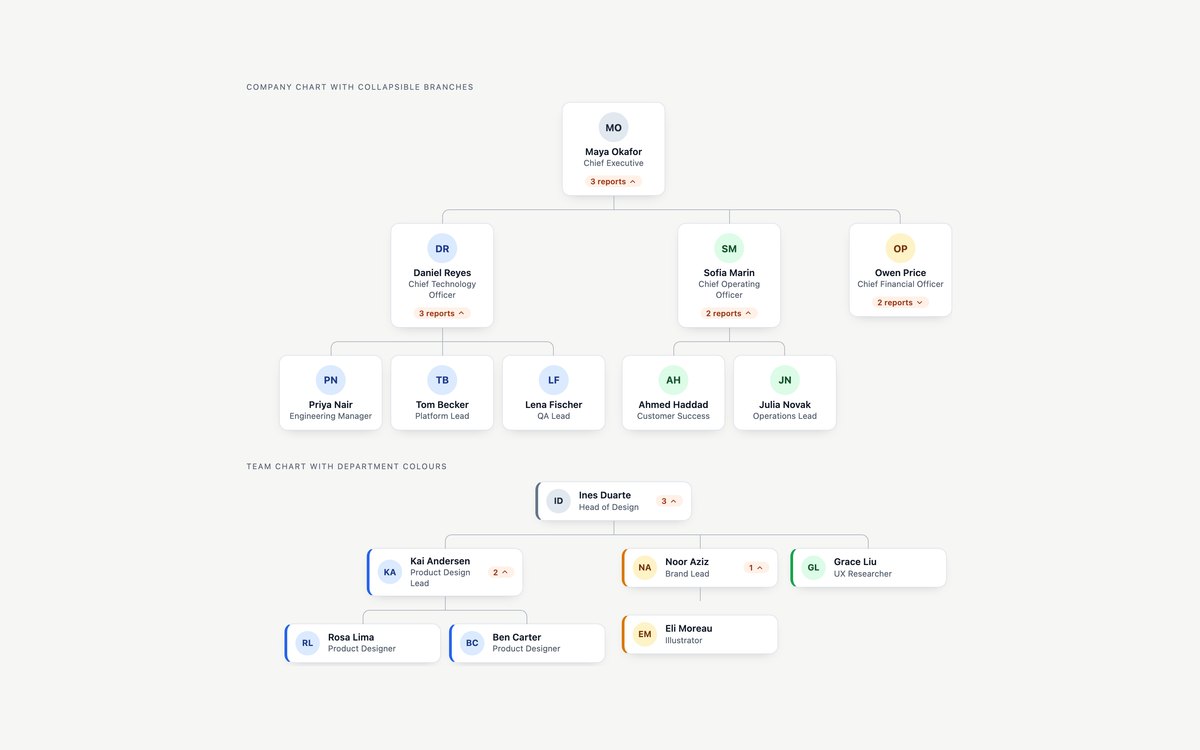Image resolution: width=1200 pixels, height=750 pixels.
Task: Click the TB avatar of Tom Becker
Action: [x=442, y=380]
